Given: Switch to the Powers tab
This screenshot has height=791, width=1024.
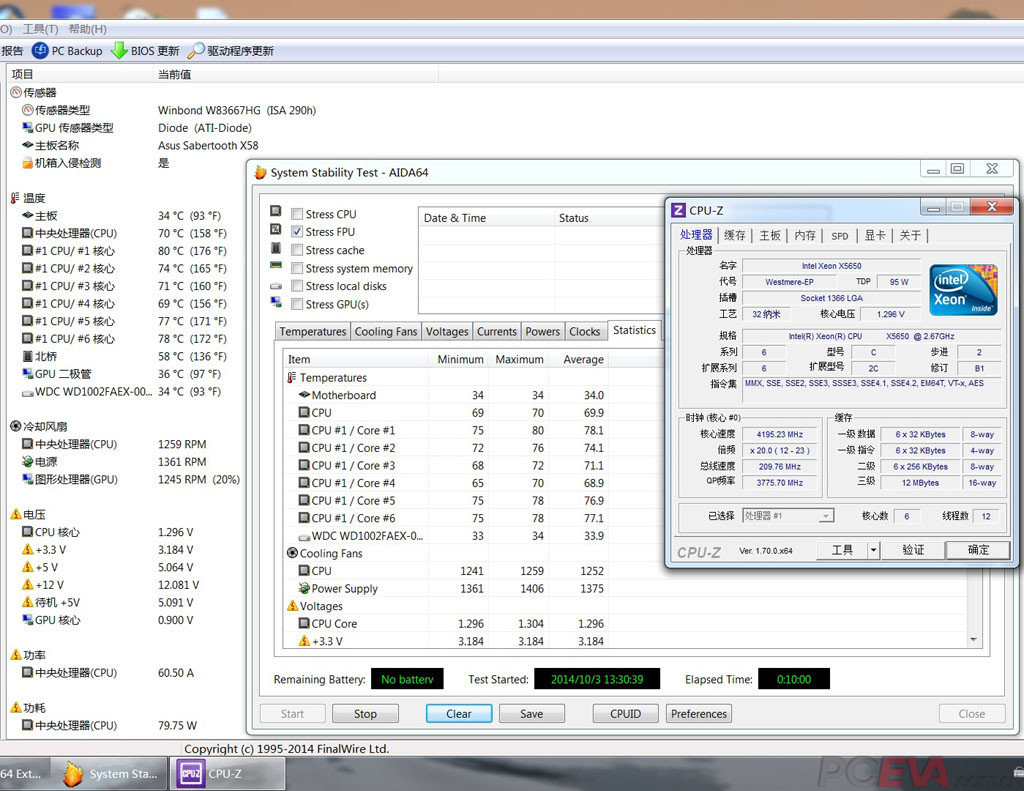Looking at the screenshot, I should pos(543,331).
